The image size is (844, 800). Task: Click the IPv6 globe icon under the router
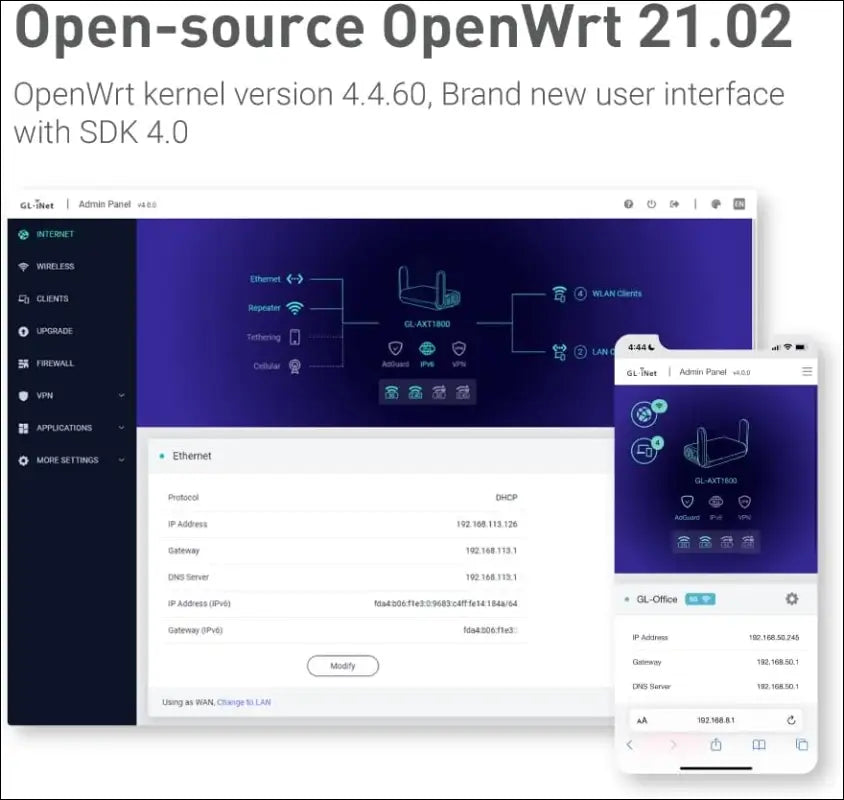click(427, 349)
